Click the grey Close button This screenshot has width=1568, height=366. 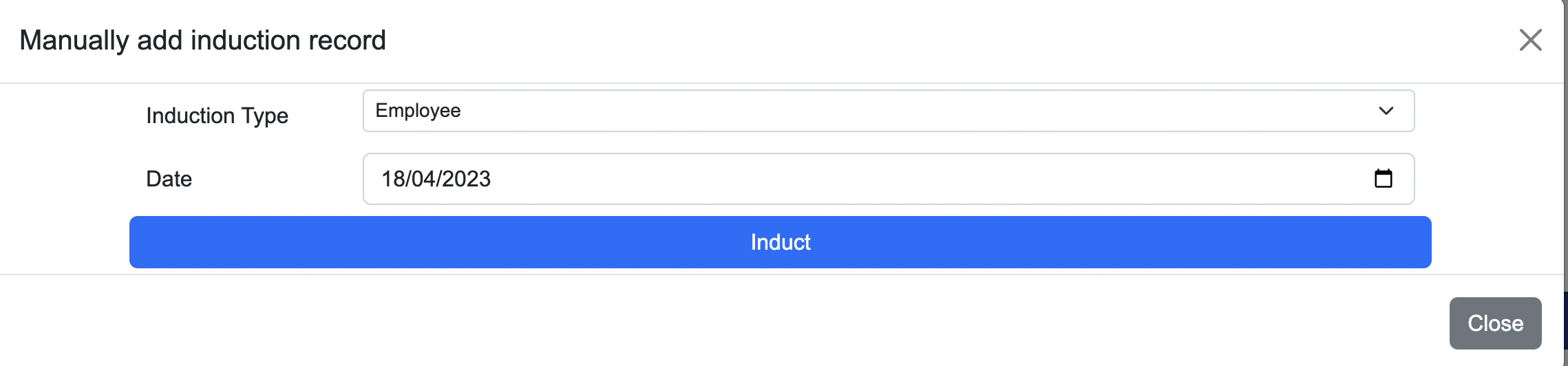1495,323
